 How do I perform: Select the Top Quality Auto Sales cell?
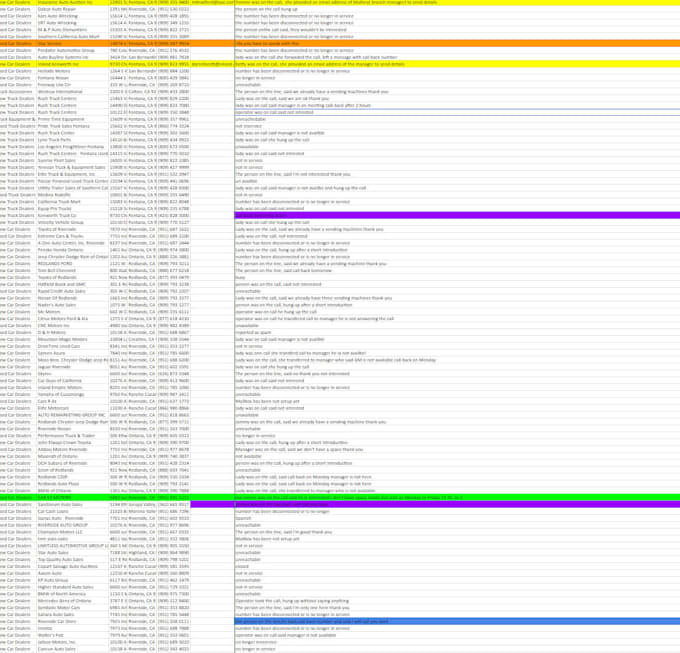pos(72,560)
